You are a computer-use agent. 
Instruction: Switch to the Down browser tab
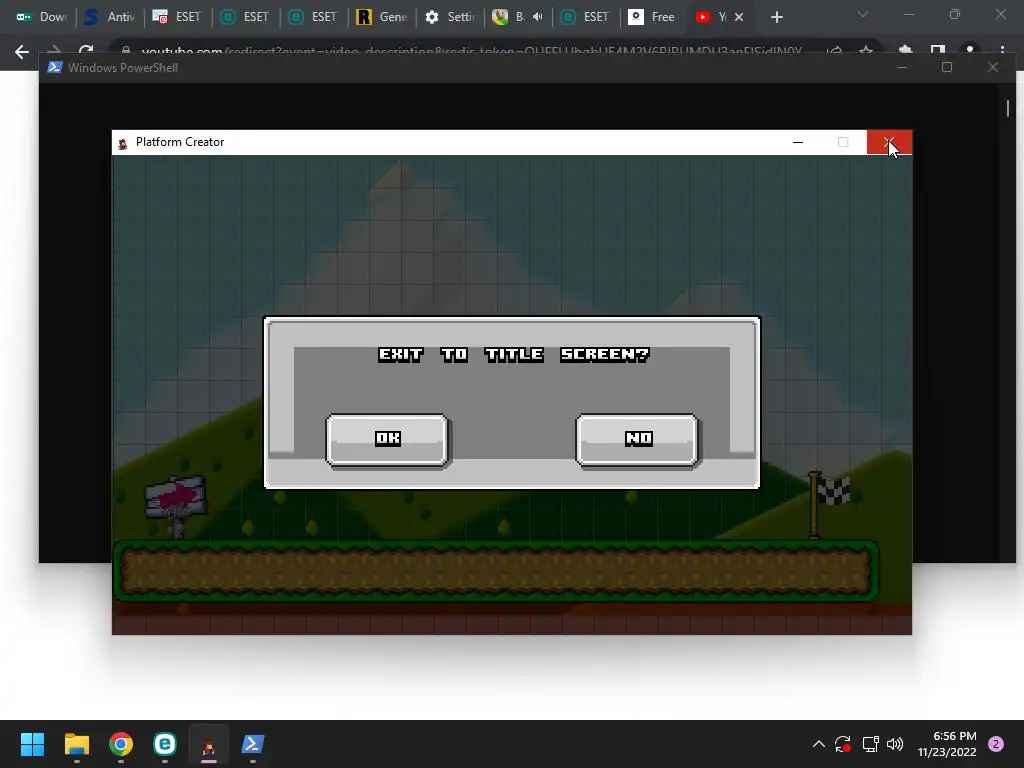tap(40, 17)
